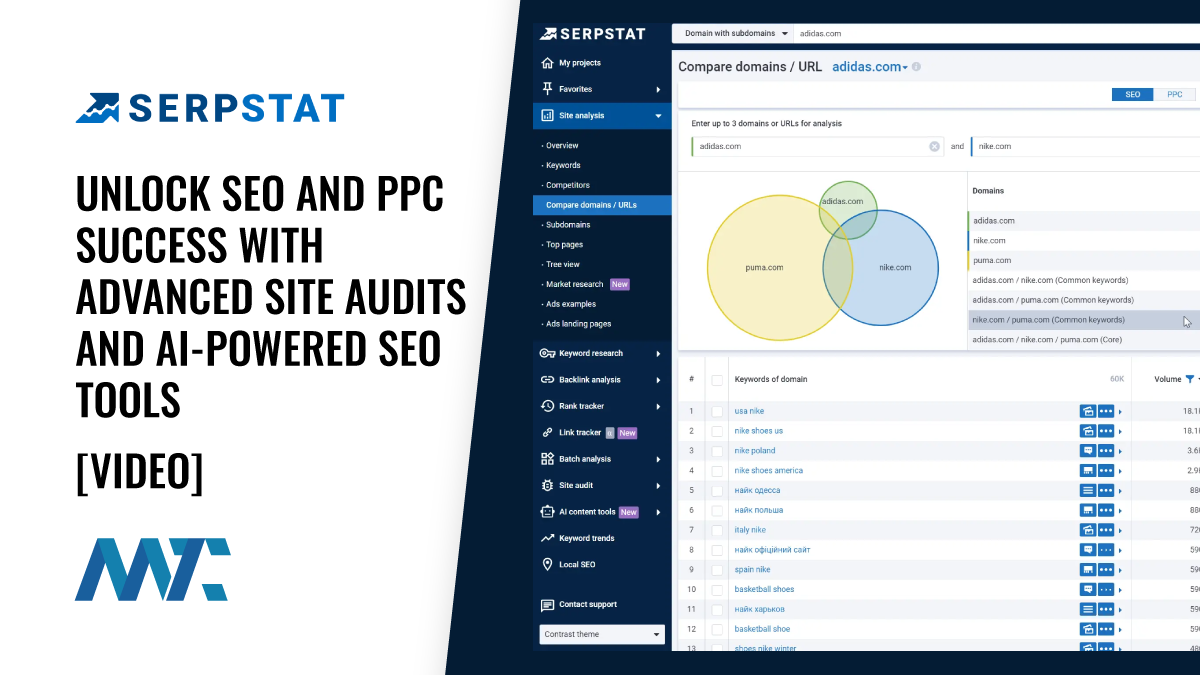Open the Local SEO pin icon
Screen dimensions: 1200x675
(547, 565)
